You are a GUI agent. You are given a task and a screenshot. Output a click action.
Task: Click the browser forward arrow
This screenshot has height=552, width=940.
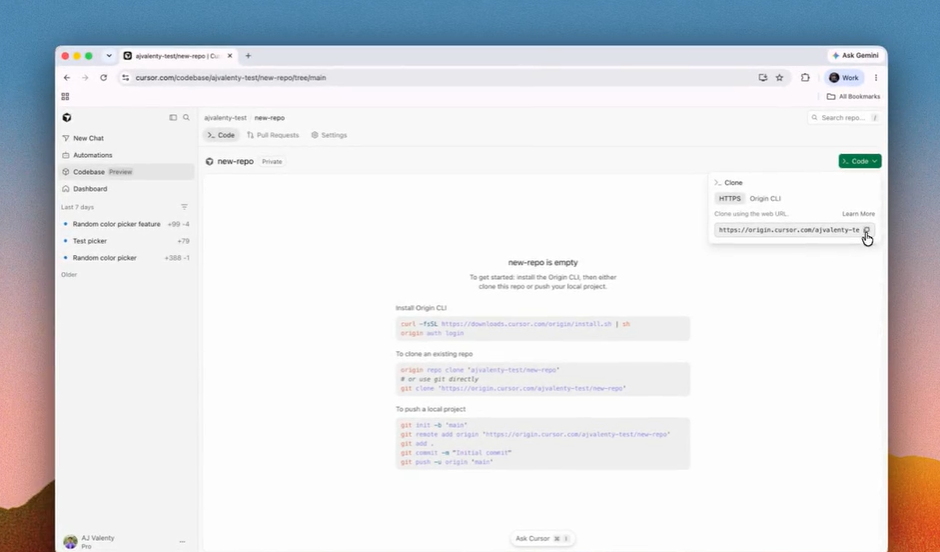click(85, 77)
